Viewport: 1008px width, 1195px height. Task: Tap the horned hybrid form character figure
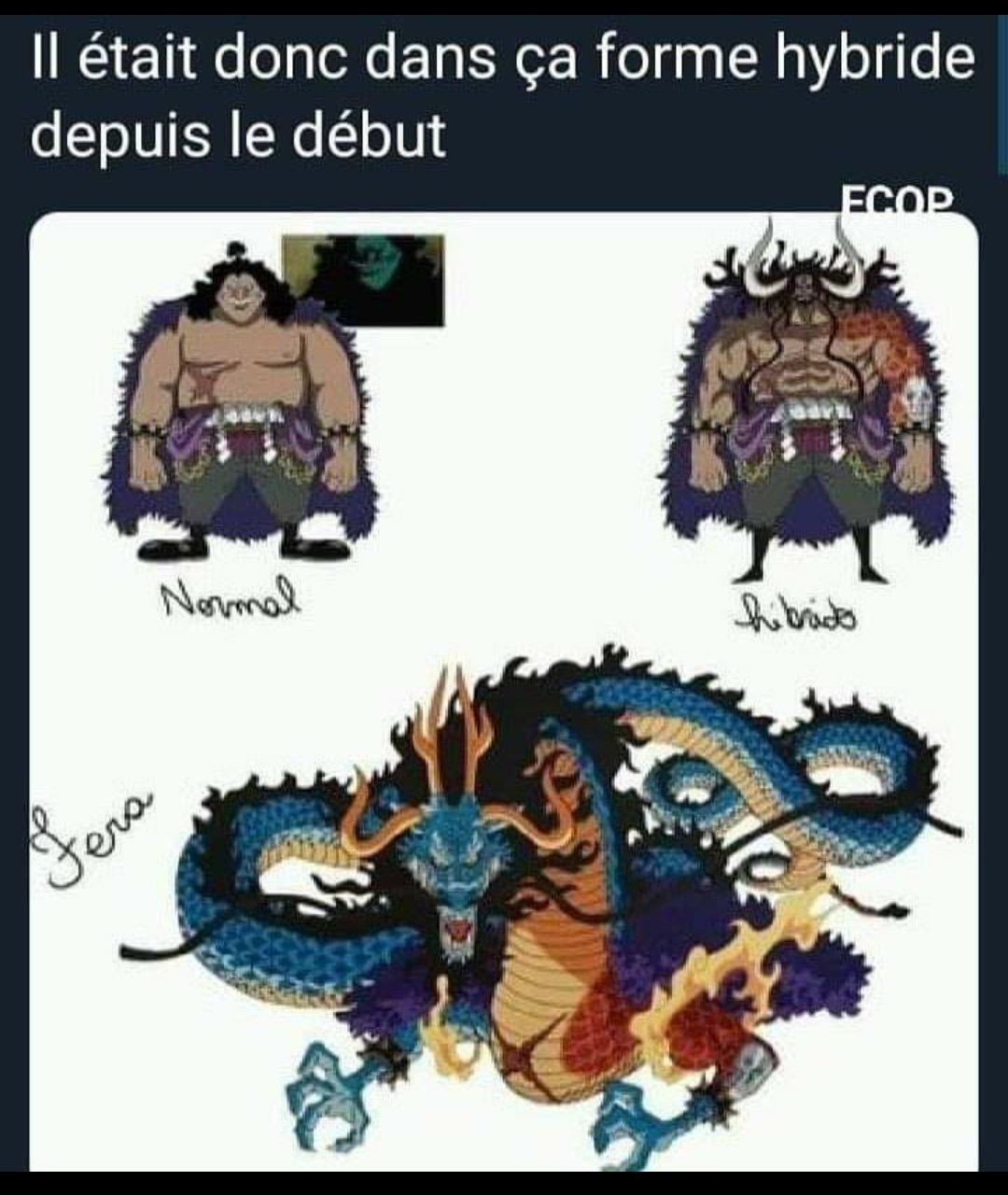point(810,401)
